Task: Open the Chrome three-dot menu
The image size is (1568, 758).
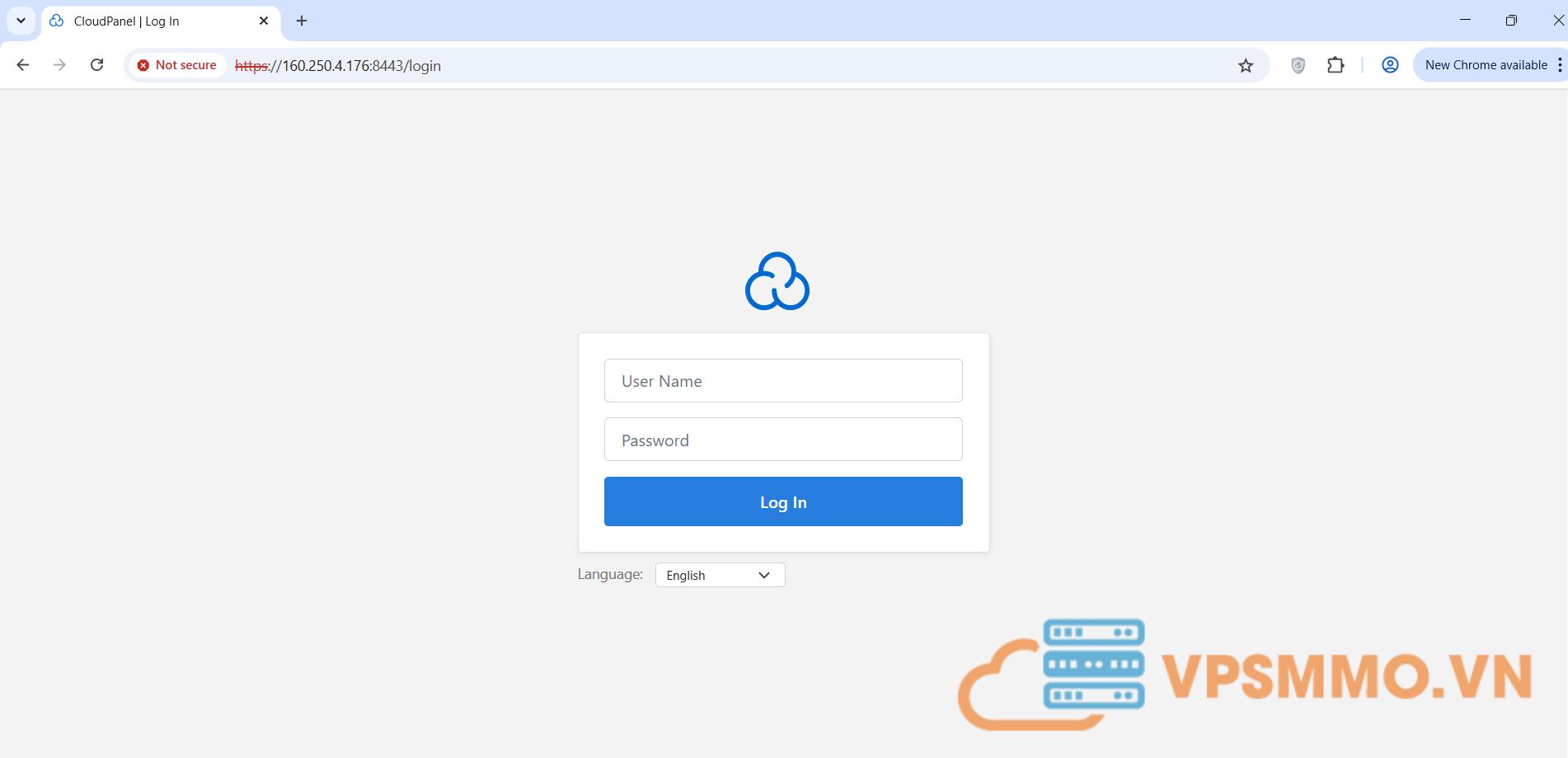Action: [x=1559, y=65]
